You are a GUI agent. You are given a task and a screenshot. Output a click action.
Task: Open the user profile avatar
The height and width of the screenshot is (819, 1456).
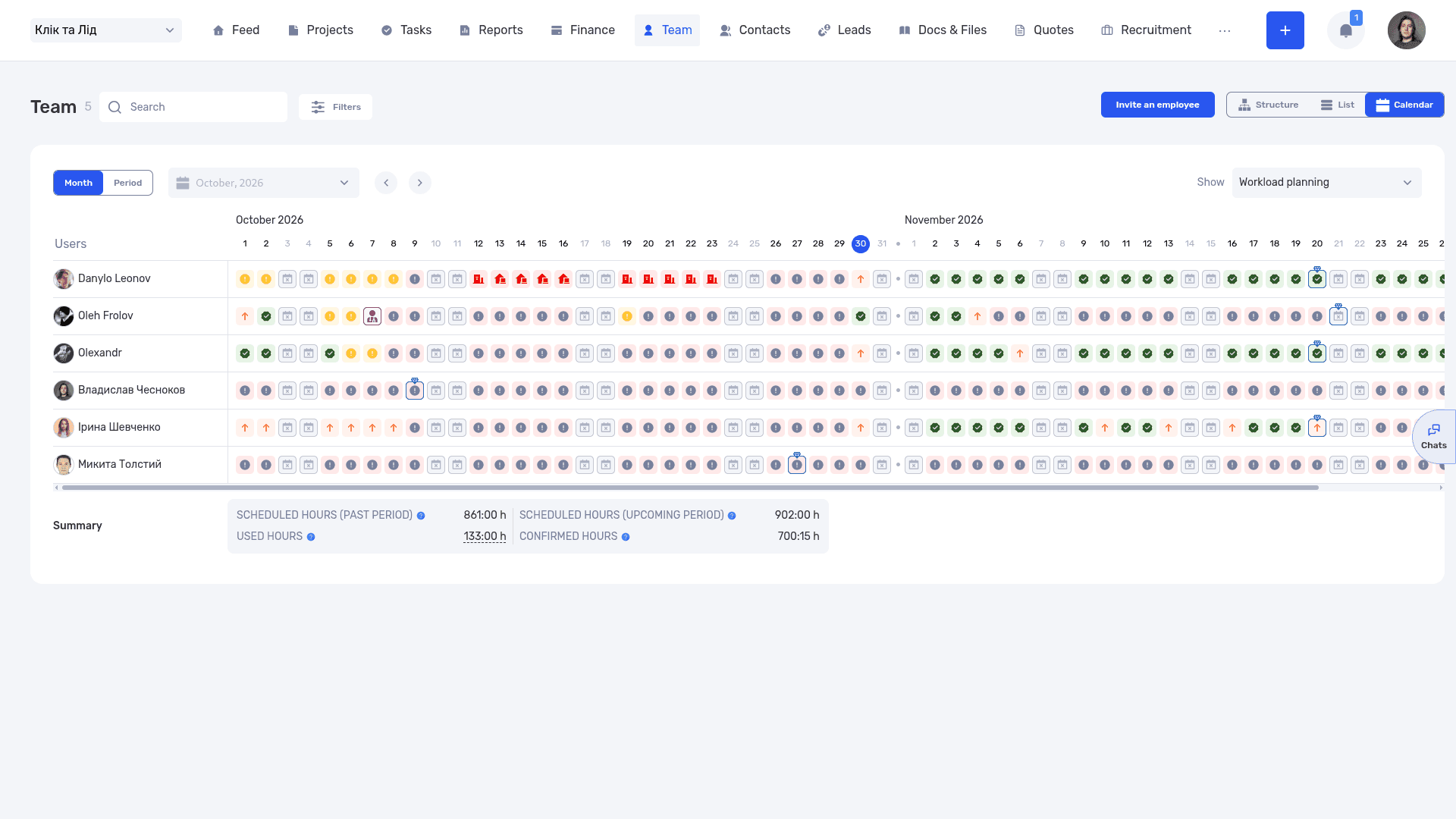pos(1406,30)
